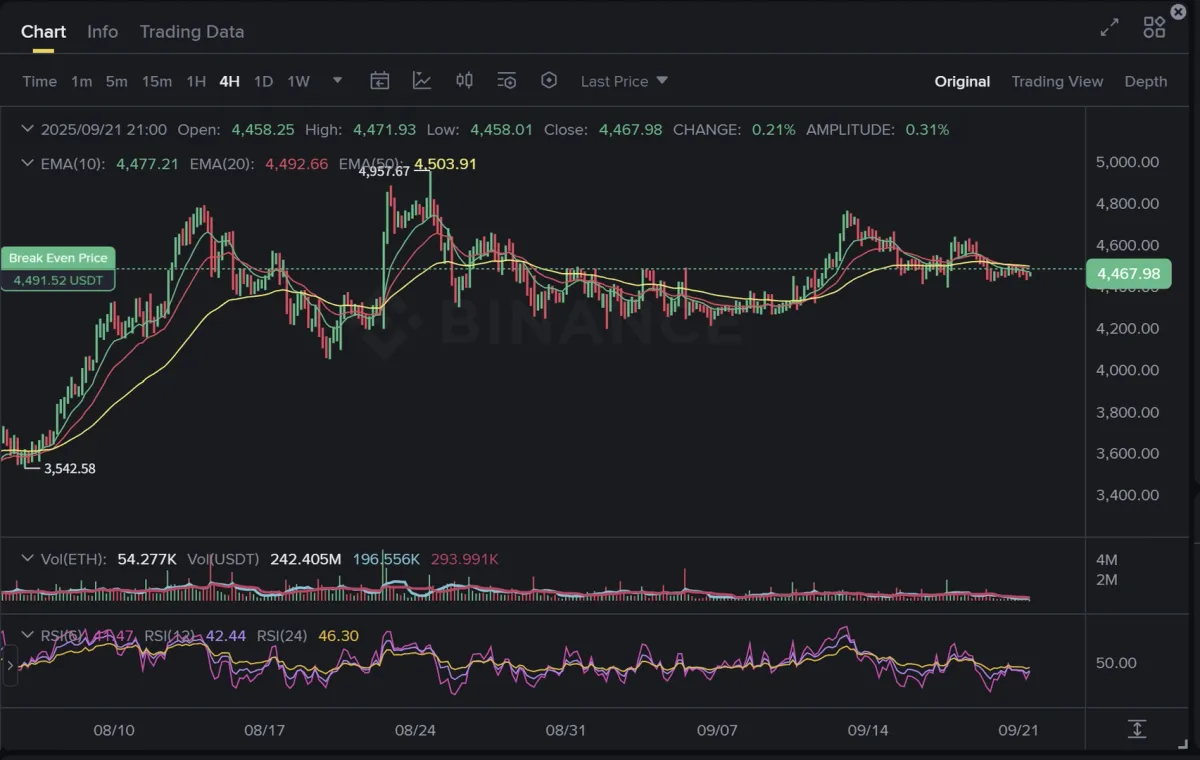Screen dimensions: 1200x760
Task: Click the EMA(50) value 4,503.91
Action: tap(445, 163)
